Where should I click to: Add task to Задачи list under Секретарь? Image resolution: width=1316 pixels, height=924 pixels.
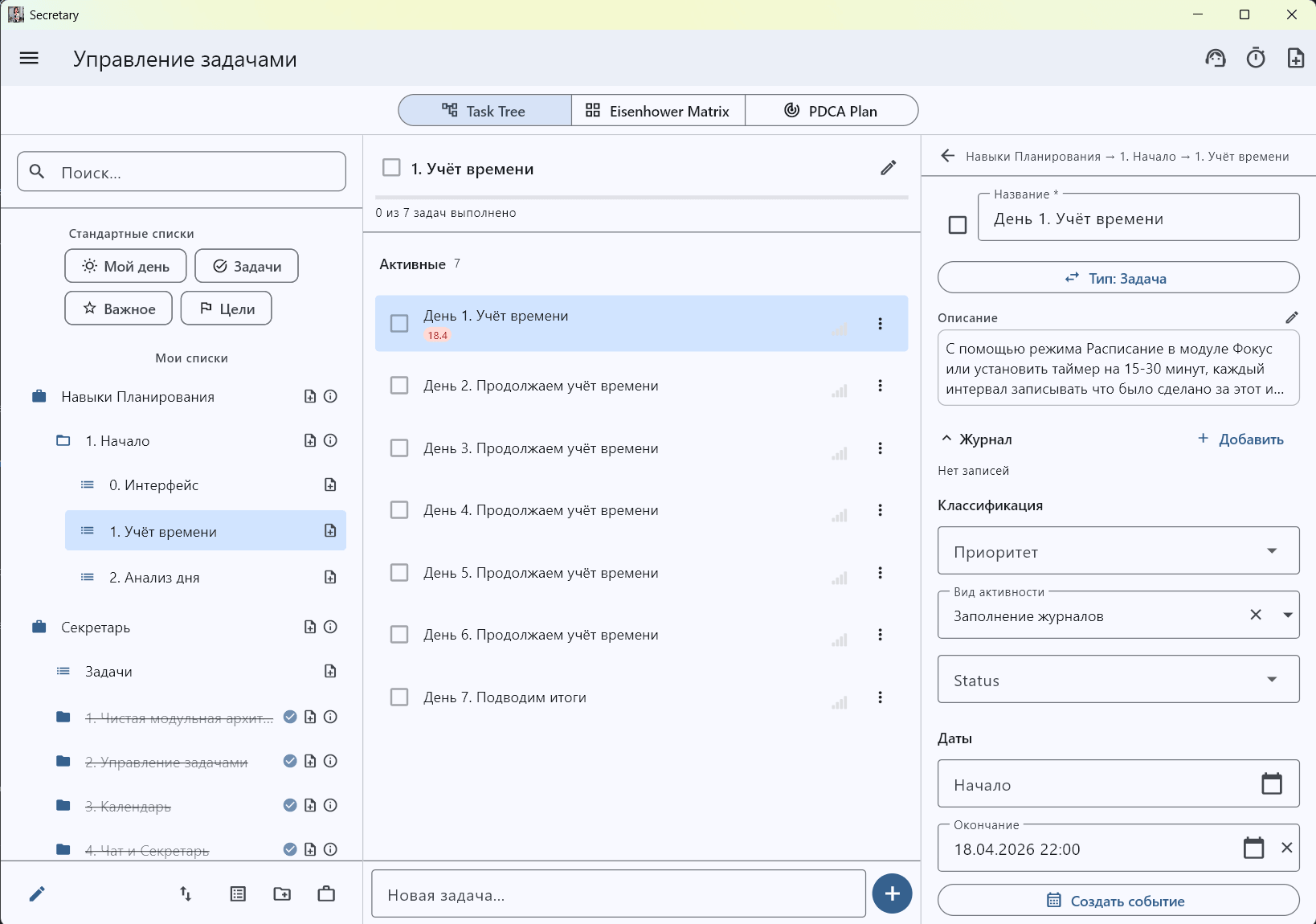(330, 671)
